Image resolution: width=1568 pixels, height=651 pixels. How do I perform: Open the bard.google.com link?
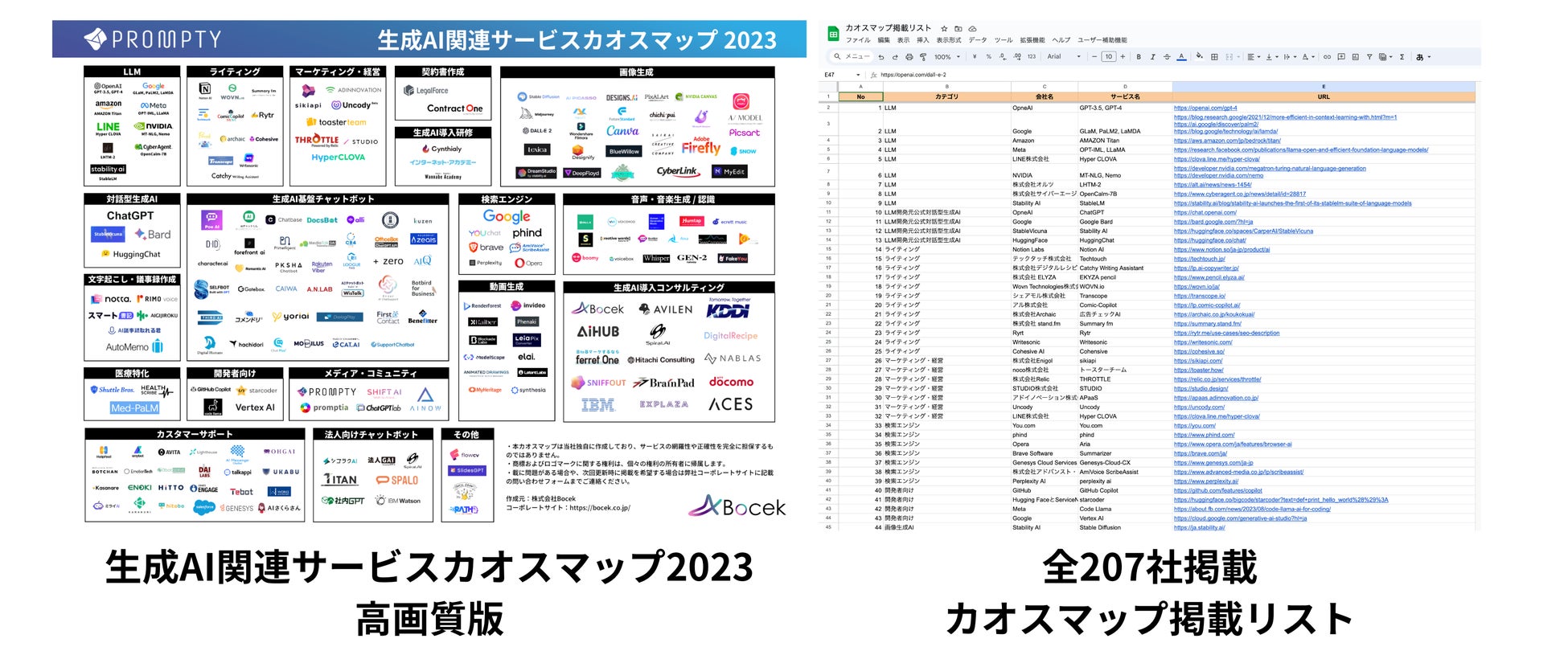(1213, 222)
